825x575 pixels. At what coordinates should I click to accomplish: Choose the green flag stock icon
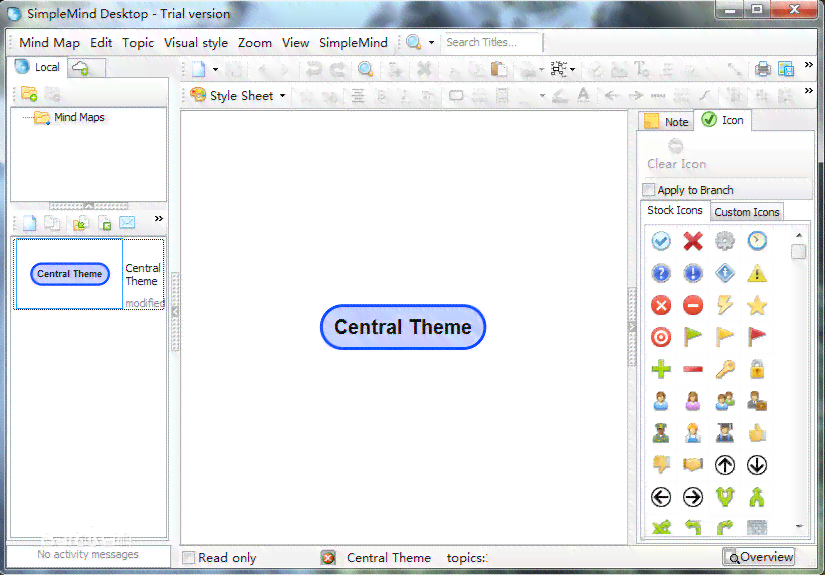tap(693, 337)
